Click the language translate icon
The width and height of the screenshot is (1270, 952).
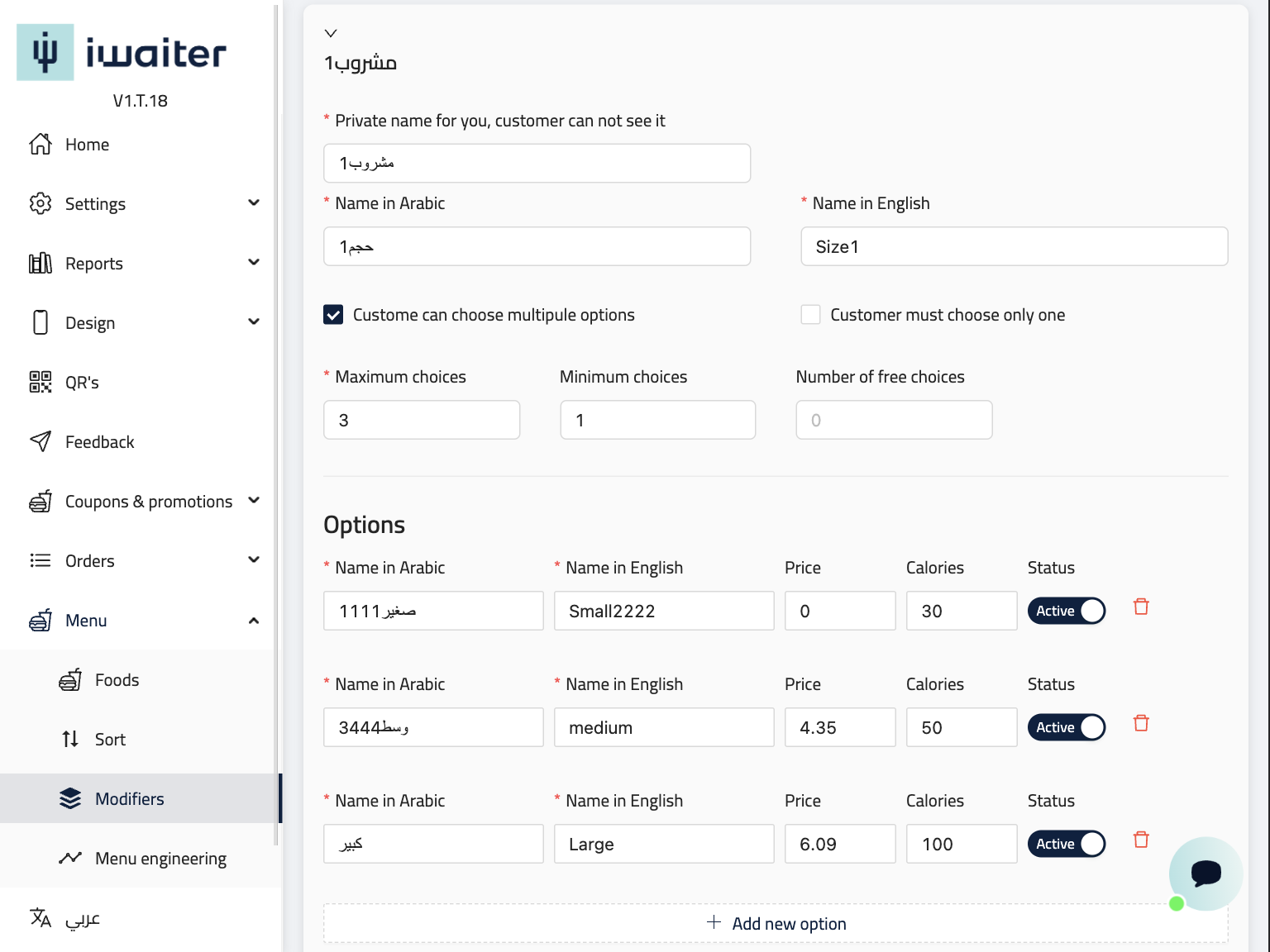(41, 918)
